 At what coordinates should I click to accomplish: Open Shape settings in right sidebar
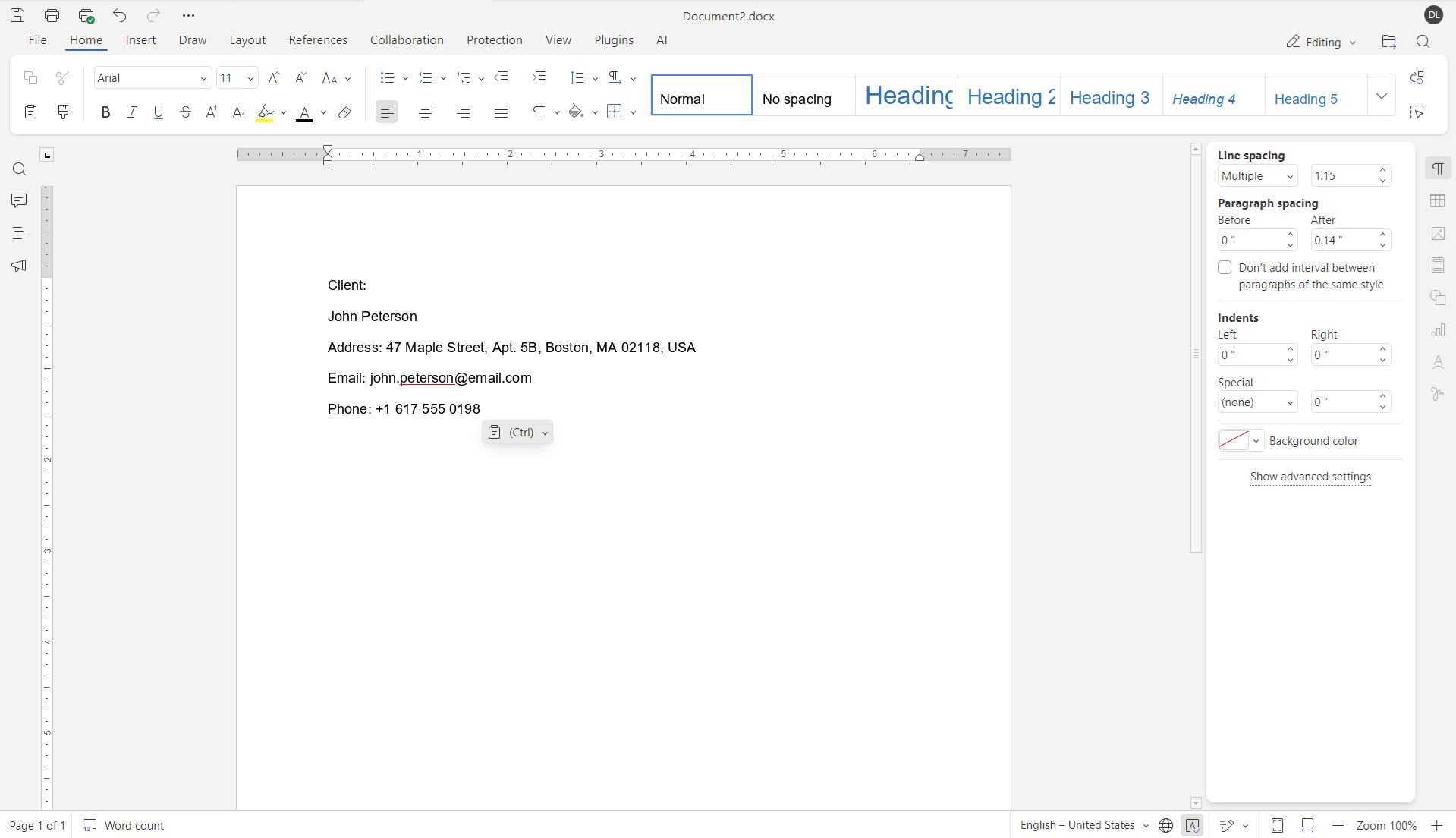[1439, 298]
